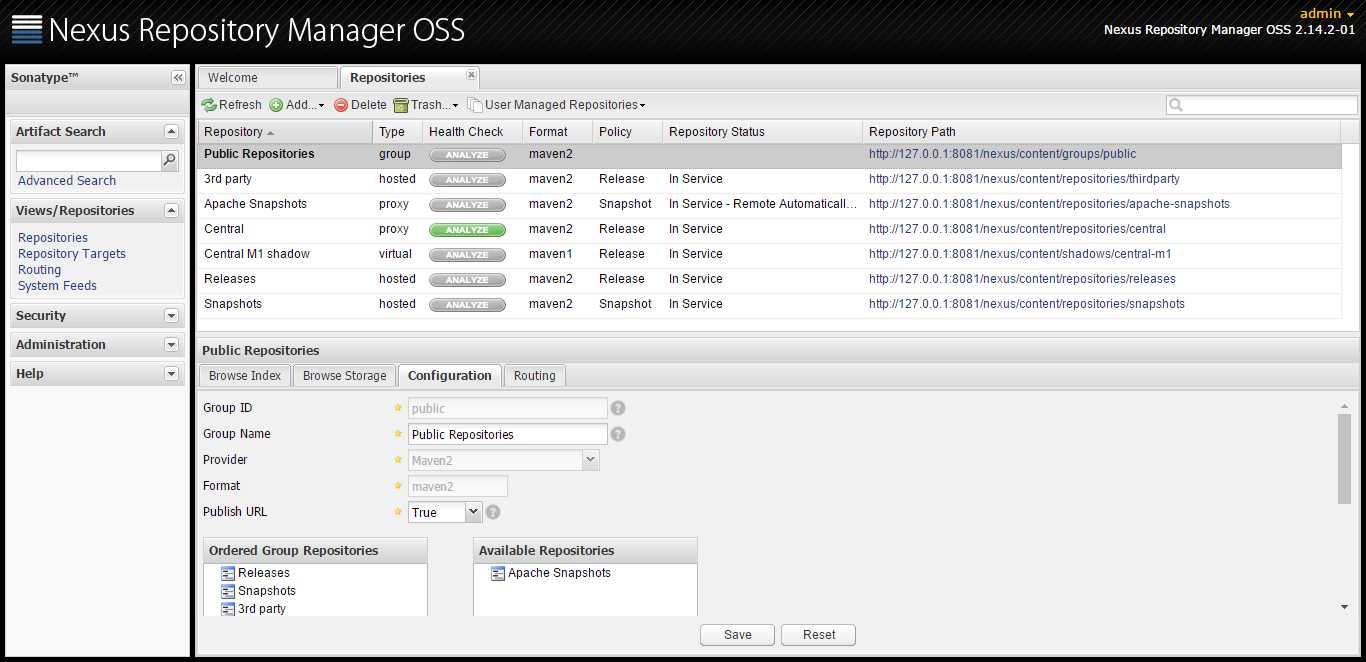
Task: Click Analyze button for 3rd party
Action: (467, 180)
